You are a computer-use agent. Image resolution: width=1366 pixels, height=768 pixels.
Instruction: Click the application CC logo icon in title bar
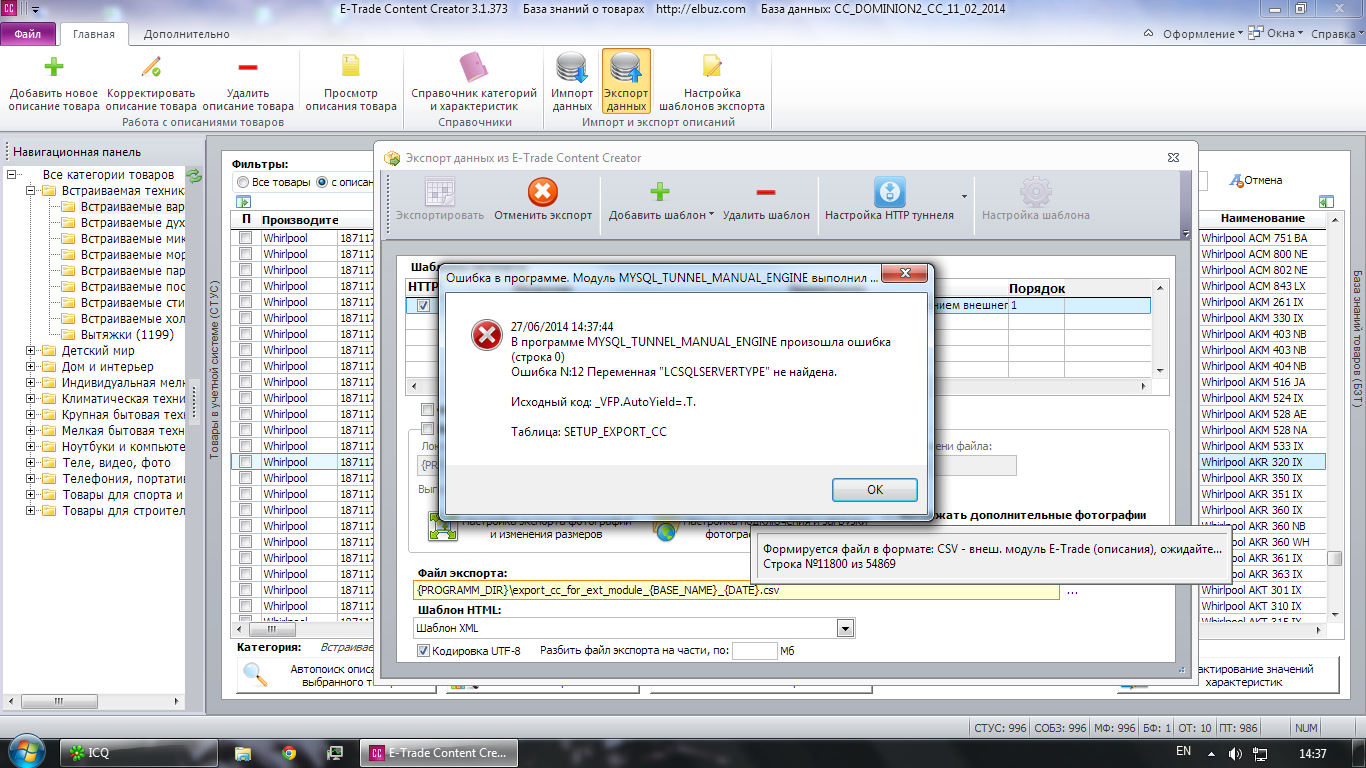(10, 9)
